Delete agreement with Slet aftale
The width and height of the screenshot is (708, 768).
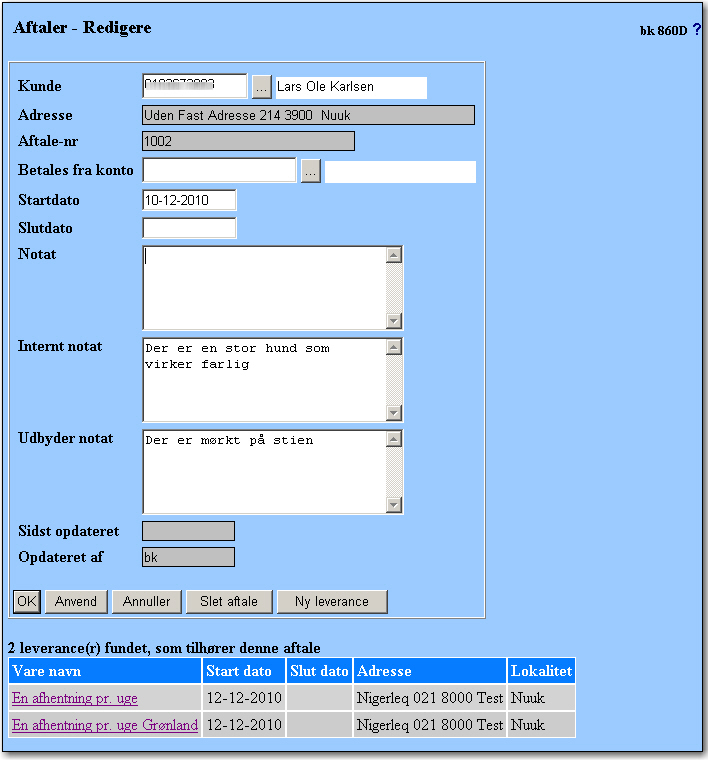pyautogui.click(x=229, y=601)
